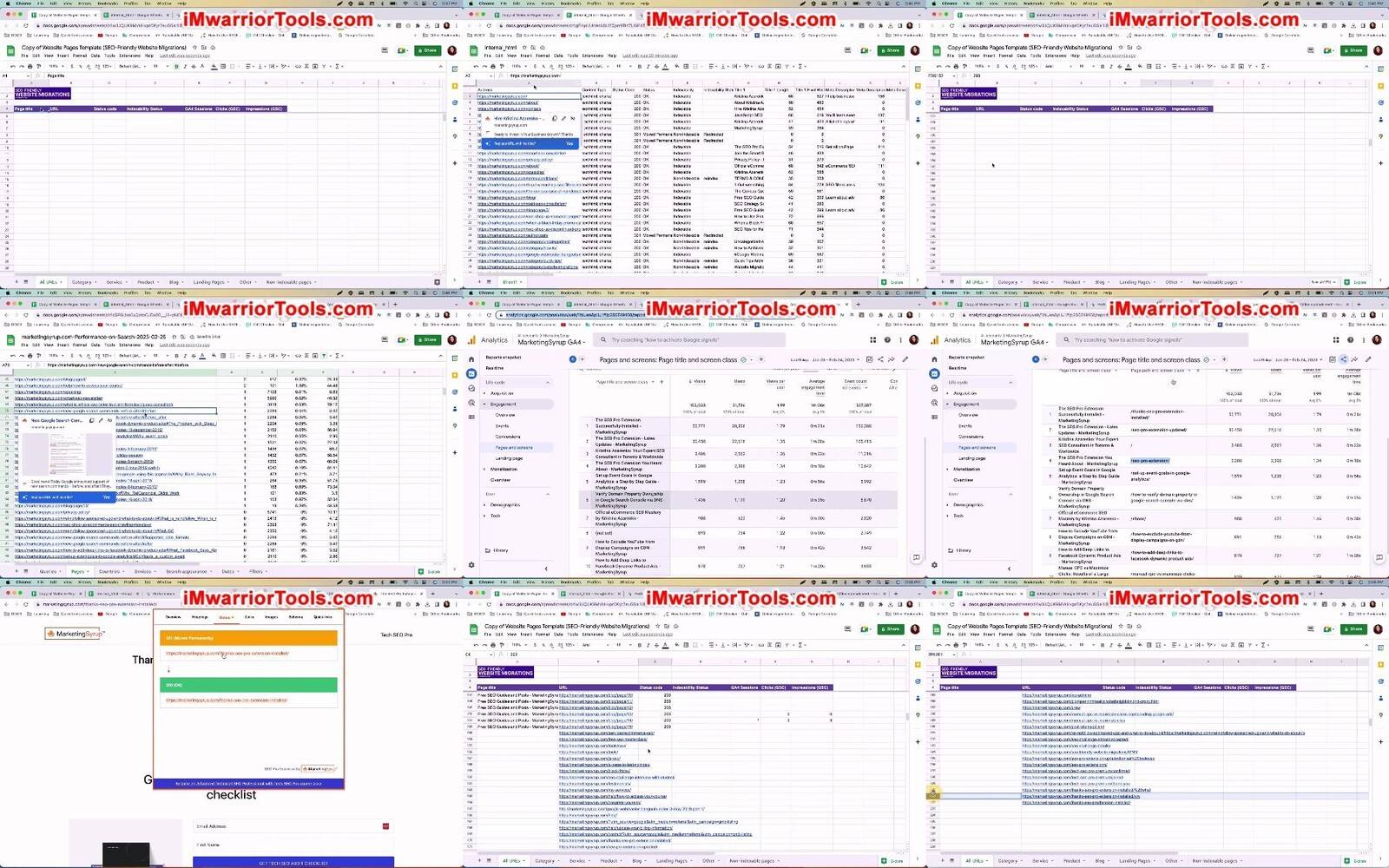
Task: Open fill color picker in Performance-on-Search sheet toolbar
Action: tap(214, 356)
